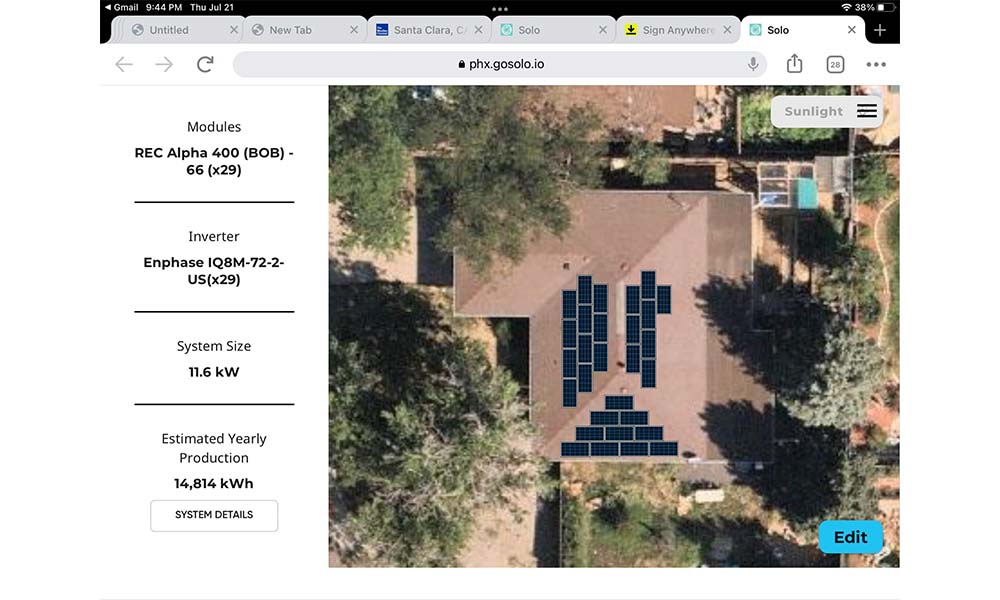Open the iPad multitasking three-dots control
The width and height of the screenshot is (1000, 600).
pyautogui.click(x=500, y=8)
